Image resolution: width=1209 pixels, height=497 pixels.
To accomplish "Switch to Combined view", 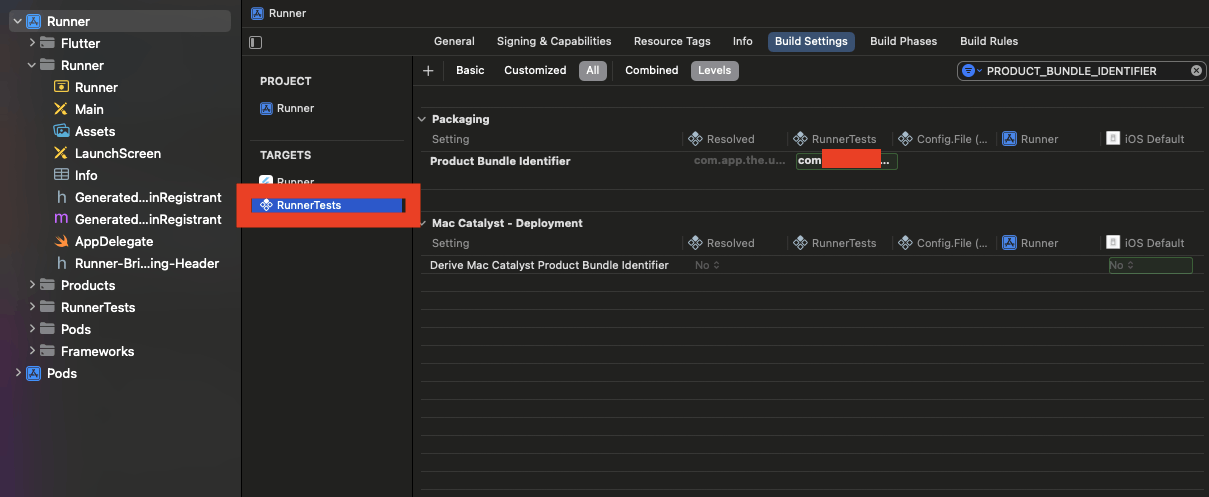I will tap(652, 70).
